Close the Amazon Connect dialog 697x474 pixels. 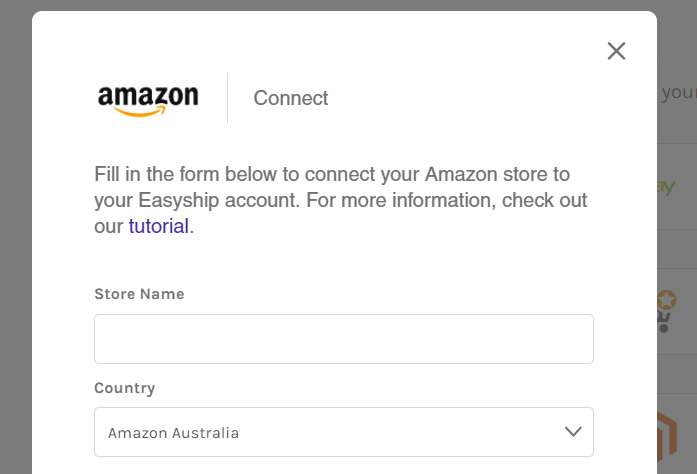tap(616, 51)
